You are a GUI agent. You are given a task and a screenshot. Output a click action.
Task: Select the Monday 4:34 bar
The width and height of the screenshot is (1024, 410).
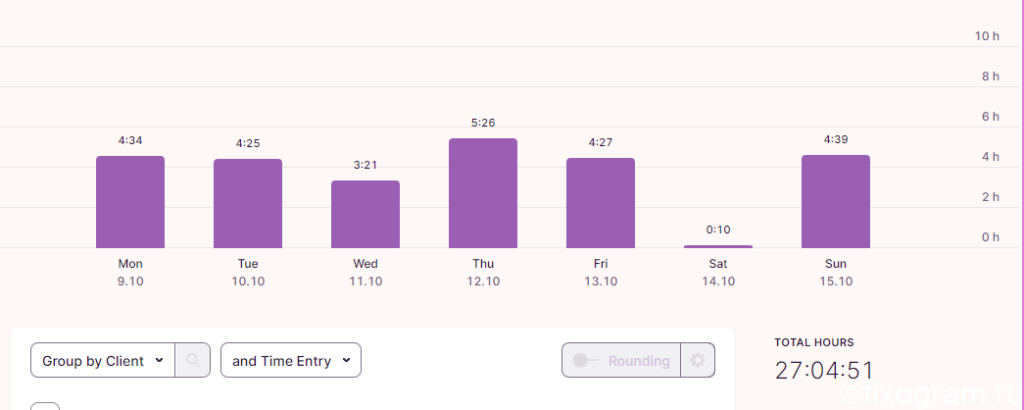[x=130, y=202]
